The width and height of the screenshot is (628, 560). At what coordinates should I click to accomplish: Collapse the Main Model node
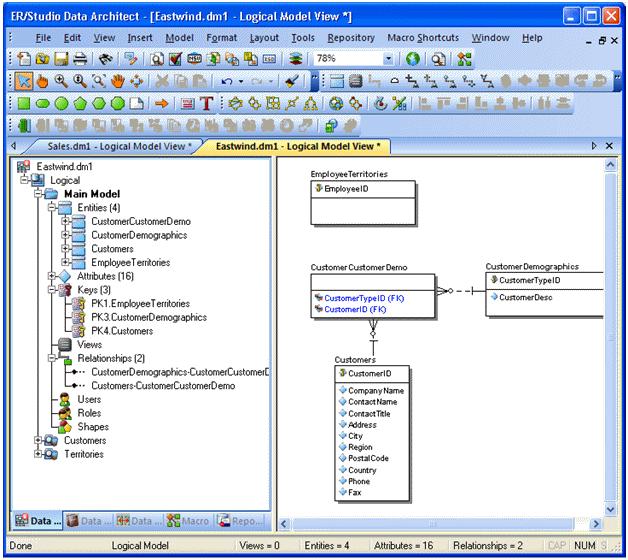(38, 194)
